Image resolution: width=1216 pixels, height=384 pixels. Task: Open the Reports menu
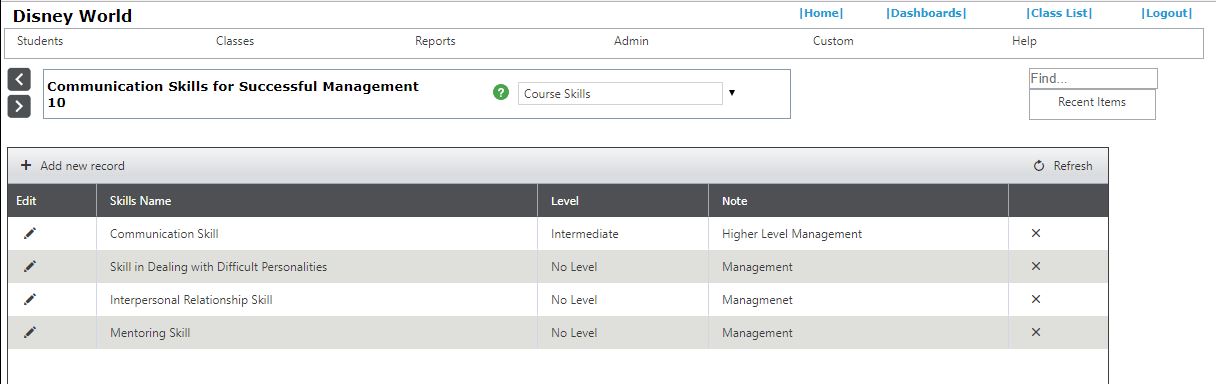[435, 41]
